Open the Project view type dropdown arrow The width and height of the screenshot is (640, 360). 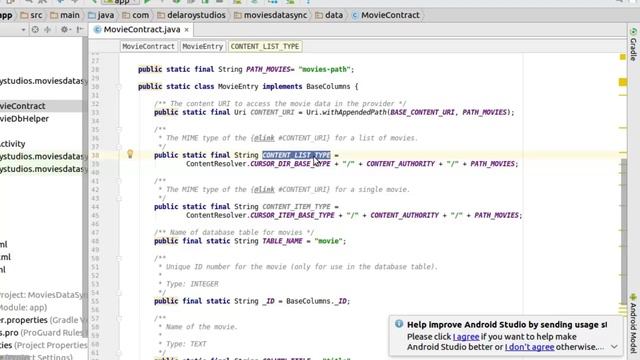coord(23,30)
